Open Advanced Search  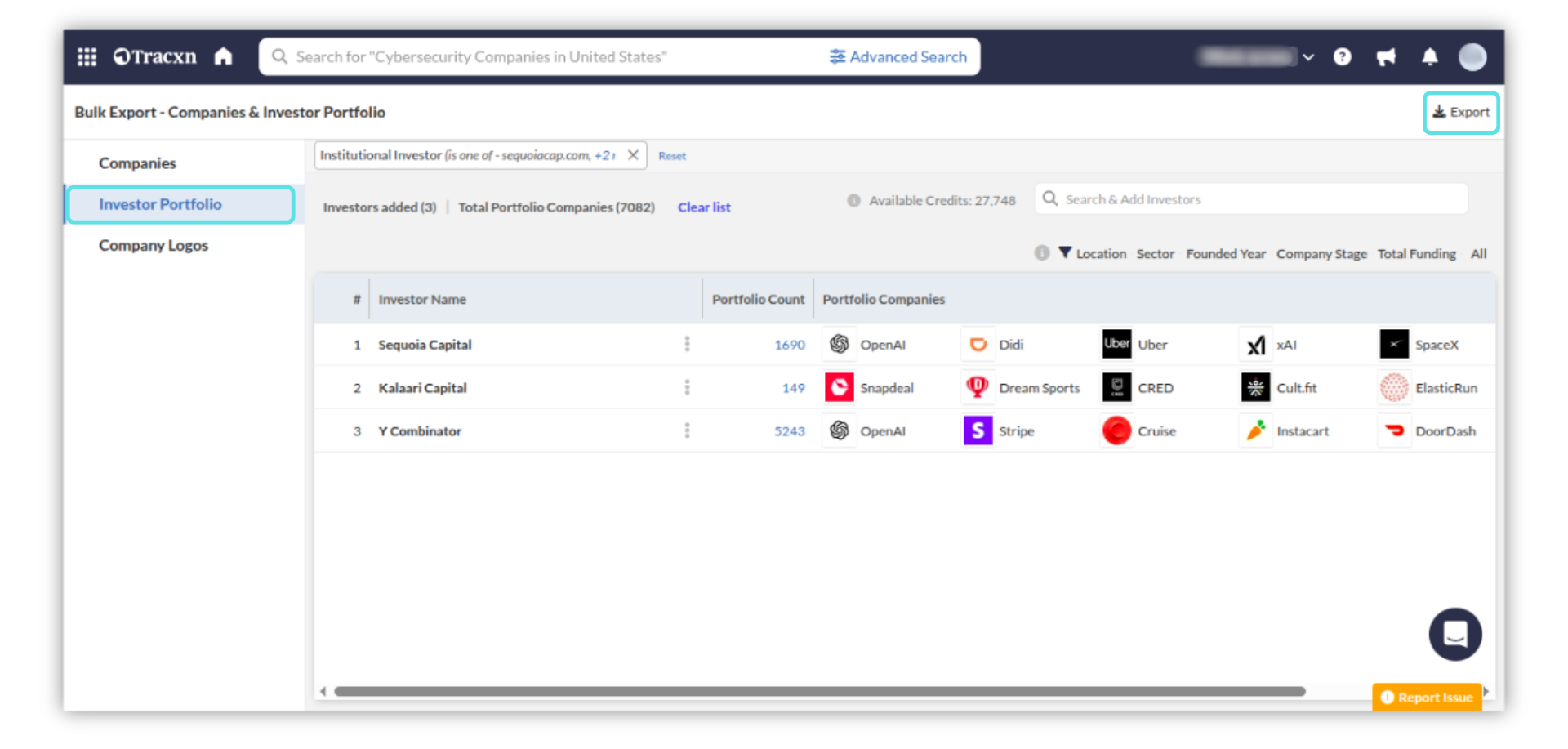(898, 56)
